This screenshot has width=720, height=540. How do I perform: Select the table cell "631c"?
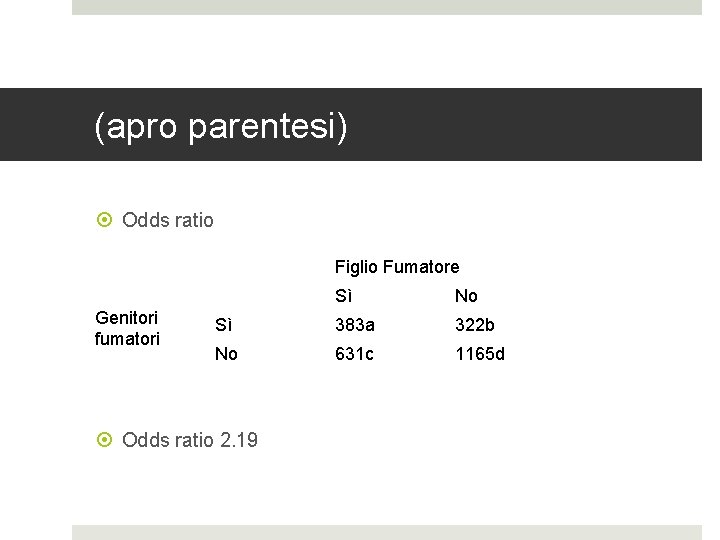pyautogui.click(x=355, y=354)
